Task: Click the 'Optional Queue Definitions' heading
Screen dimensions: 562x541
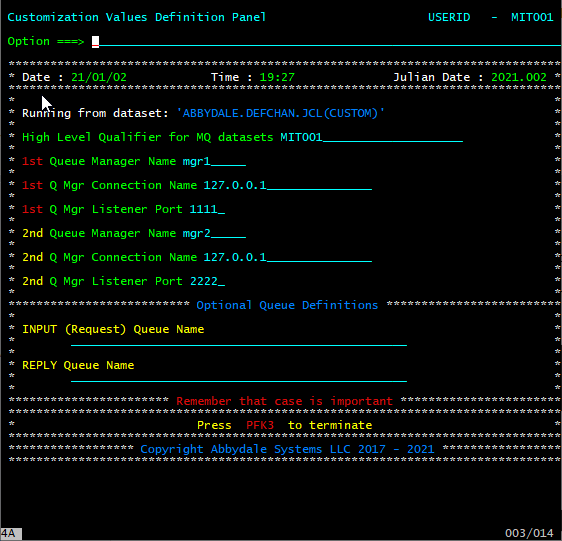Action: 287,305
